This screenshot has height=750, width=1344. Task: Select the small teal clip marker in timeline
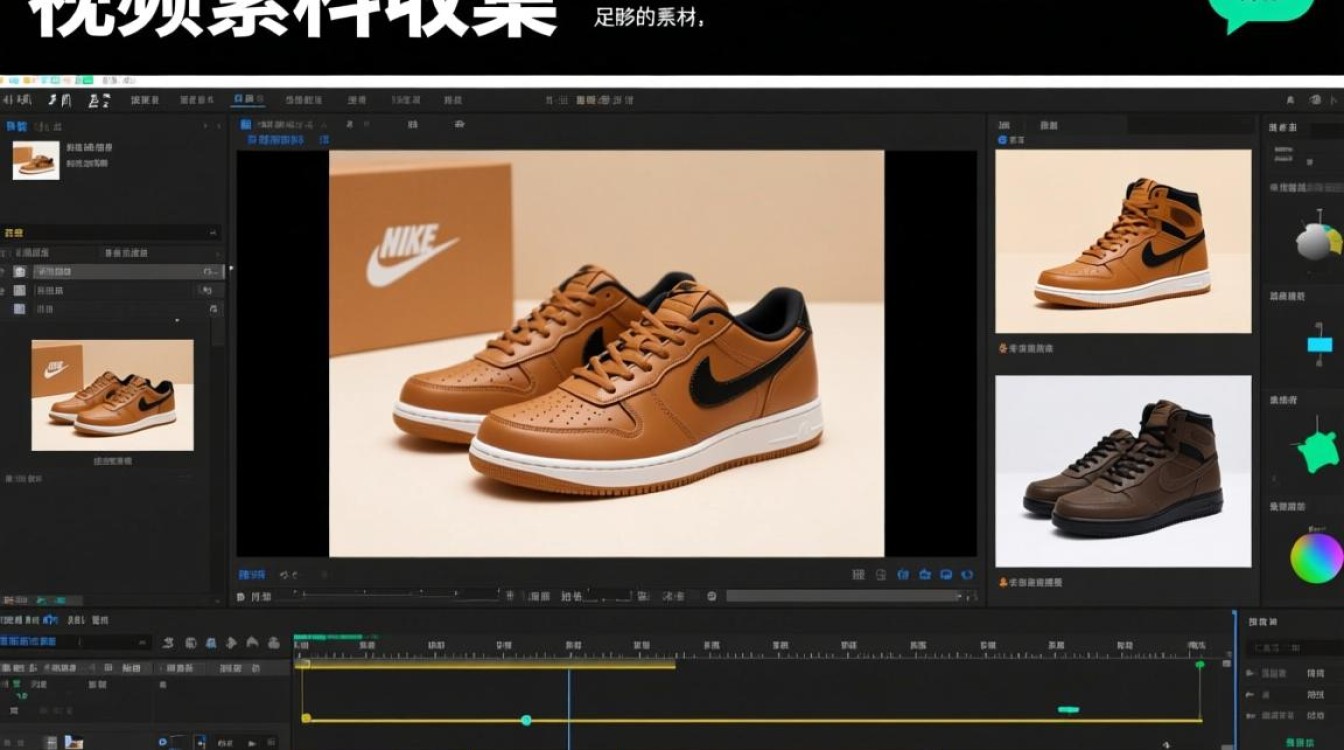coord(1068,709)
